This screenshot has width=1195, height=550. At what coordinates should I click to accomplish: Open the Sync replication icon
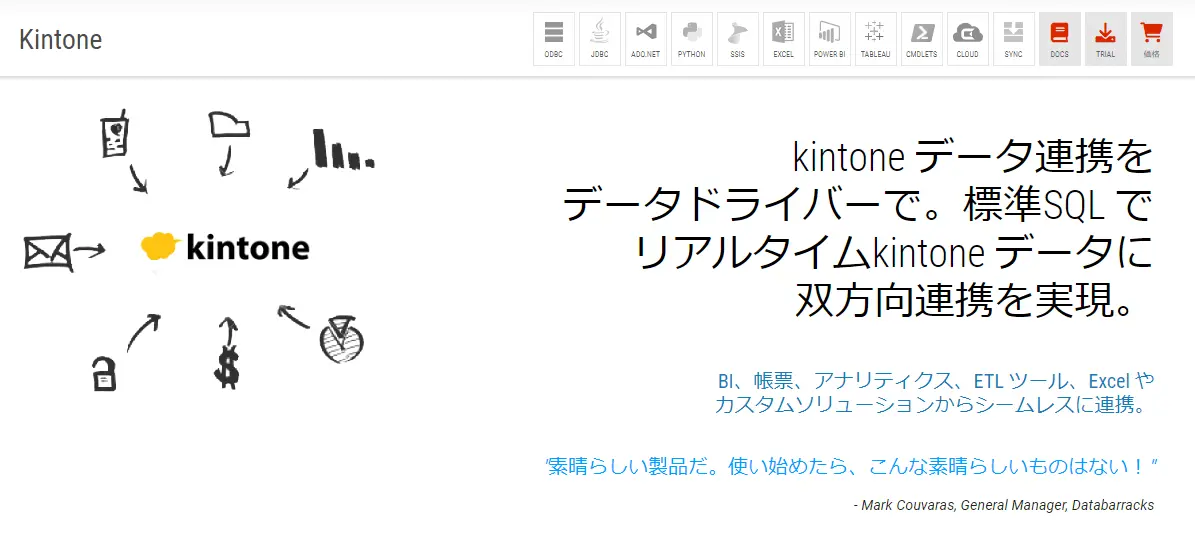[1014, 39]
